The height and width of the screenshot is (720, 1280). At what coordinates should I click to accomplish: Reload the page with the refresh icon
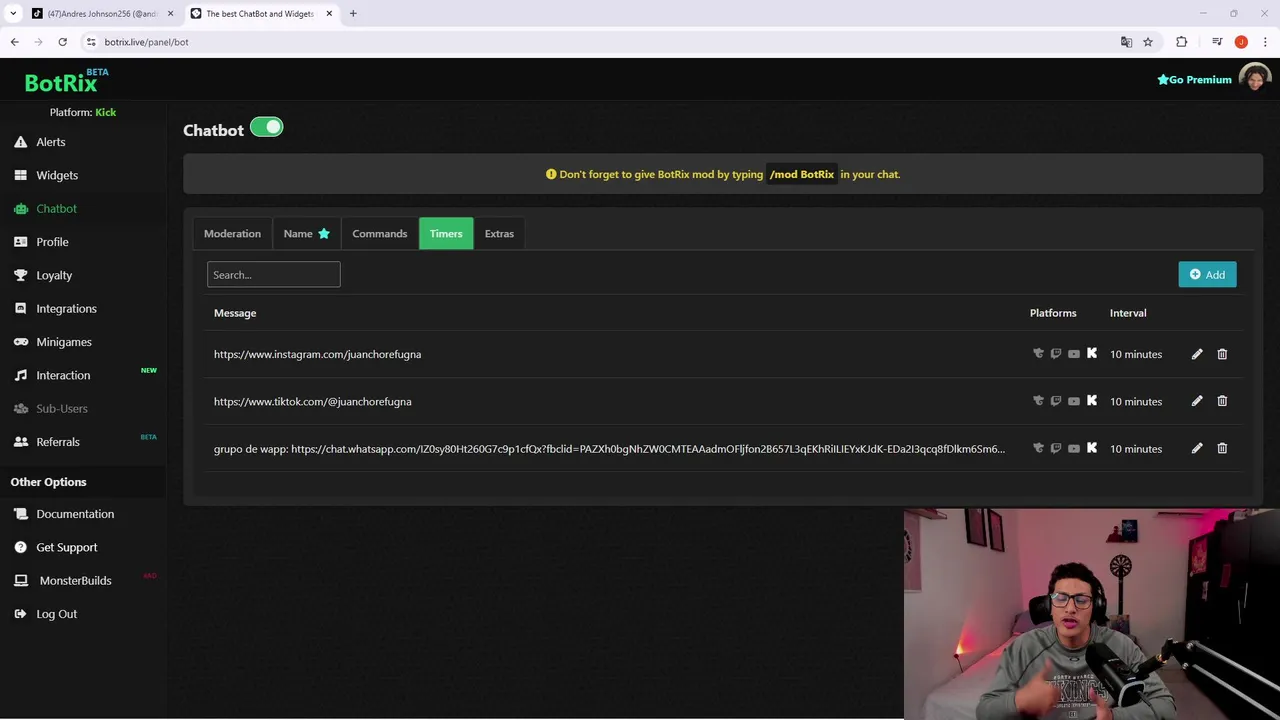click(62, 42)
